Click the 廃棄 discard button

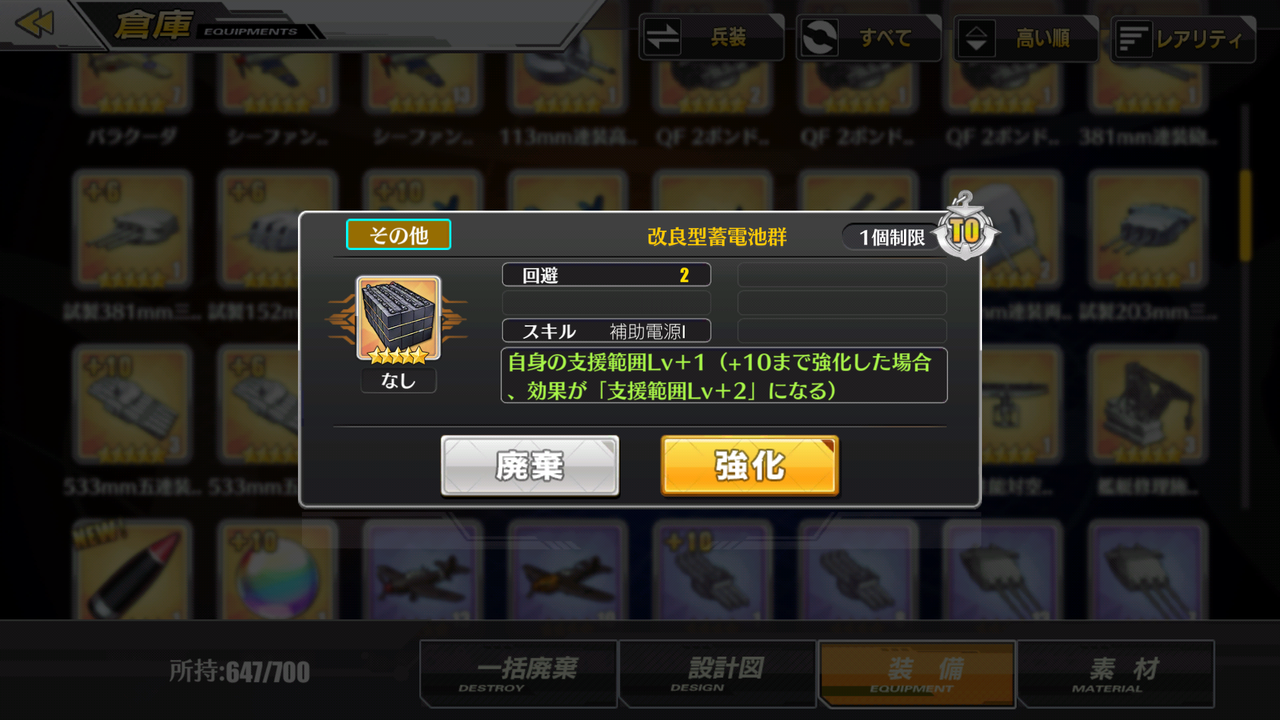point(530,466)
